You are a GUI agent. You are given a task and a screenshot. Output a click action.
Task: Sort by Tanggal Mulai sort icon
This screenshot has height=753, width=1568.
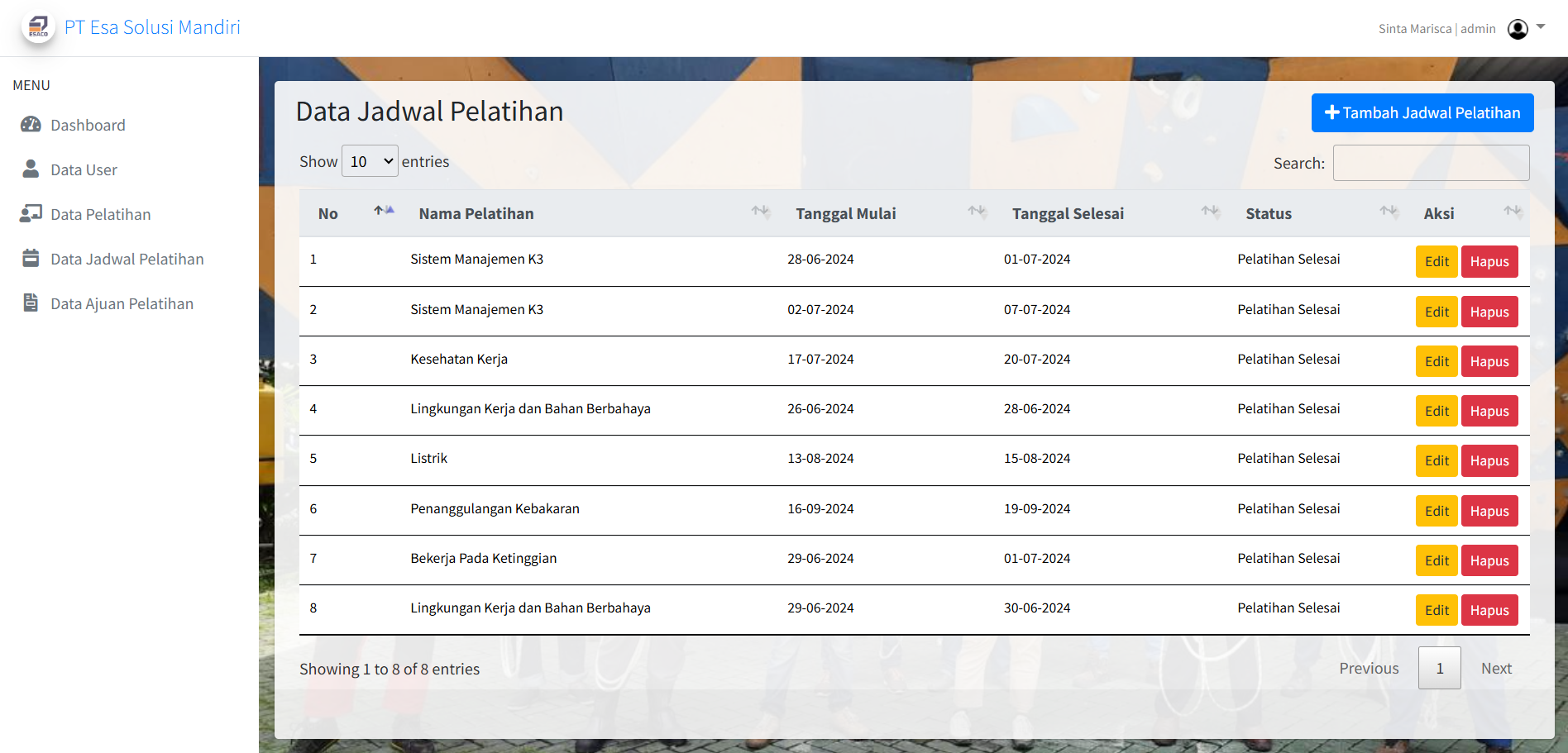(x=978, y=212)
